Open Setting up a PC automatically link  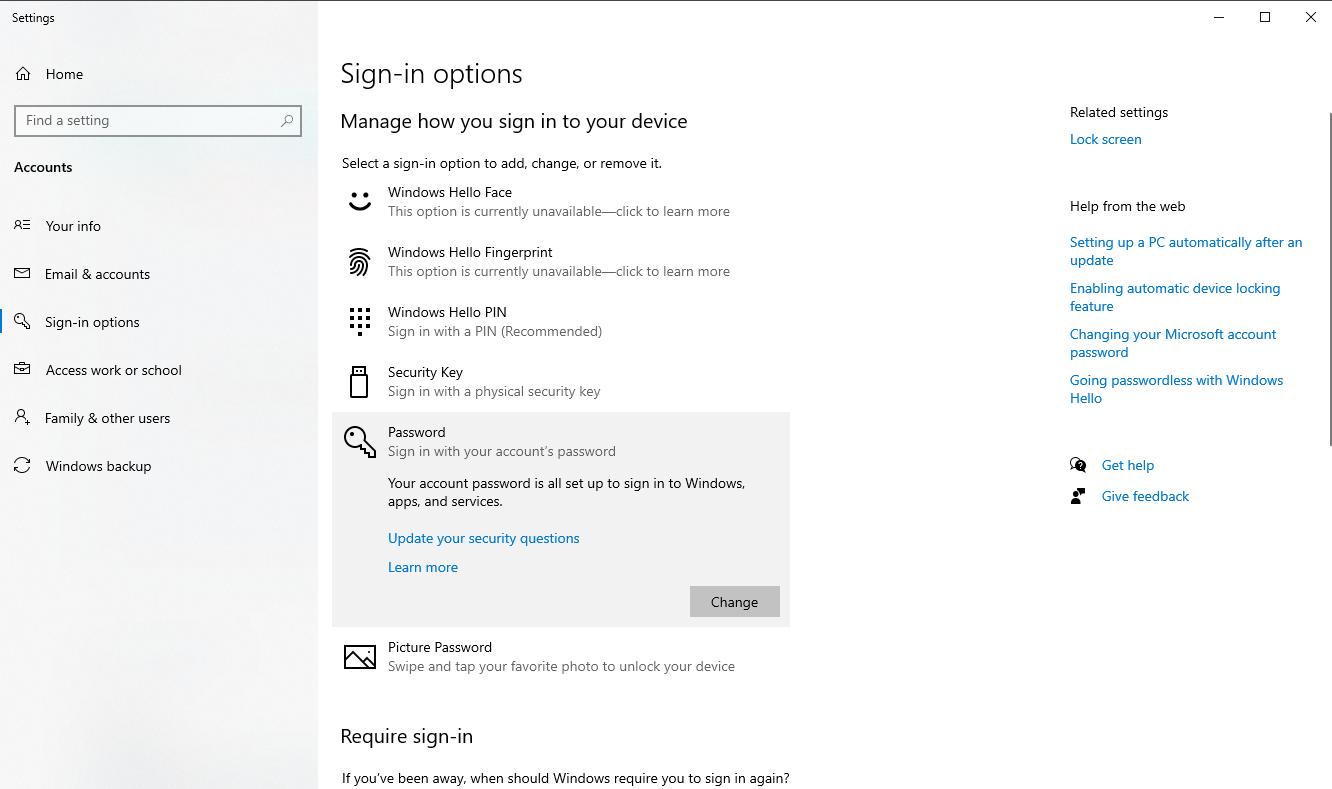pos(1186,251)
